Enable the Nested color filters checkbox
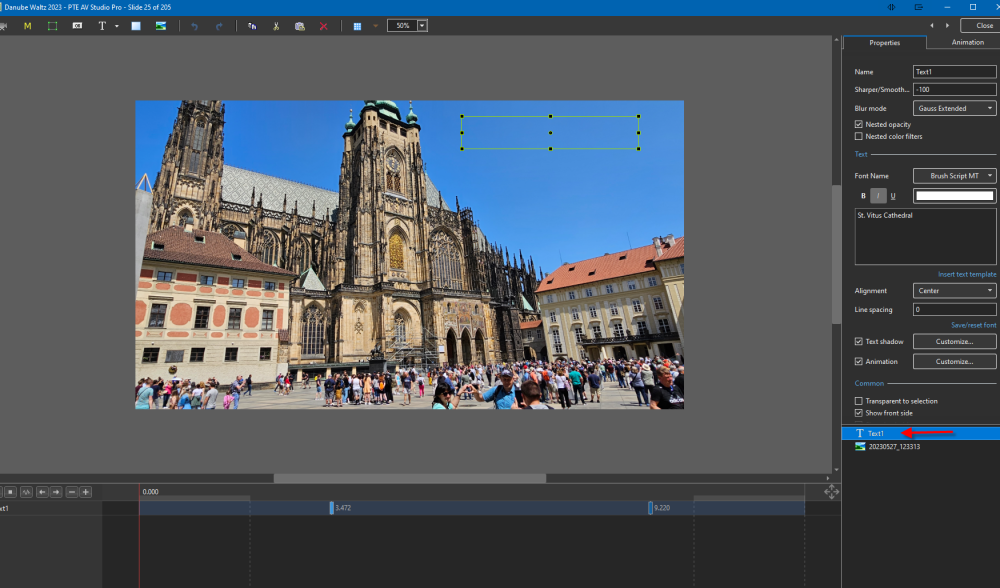 click(859, 136)
